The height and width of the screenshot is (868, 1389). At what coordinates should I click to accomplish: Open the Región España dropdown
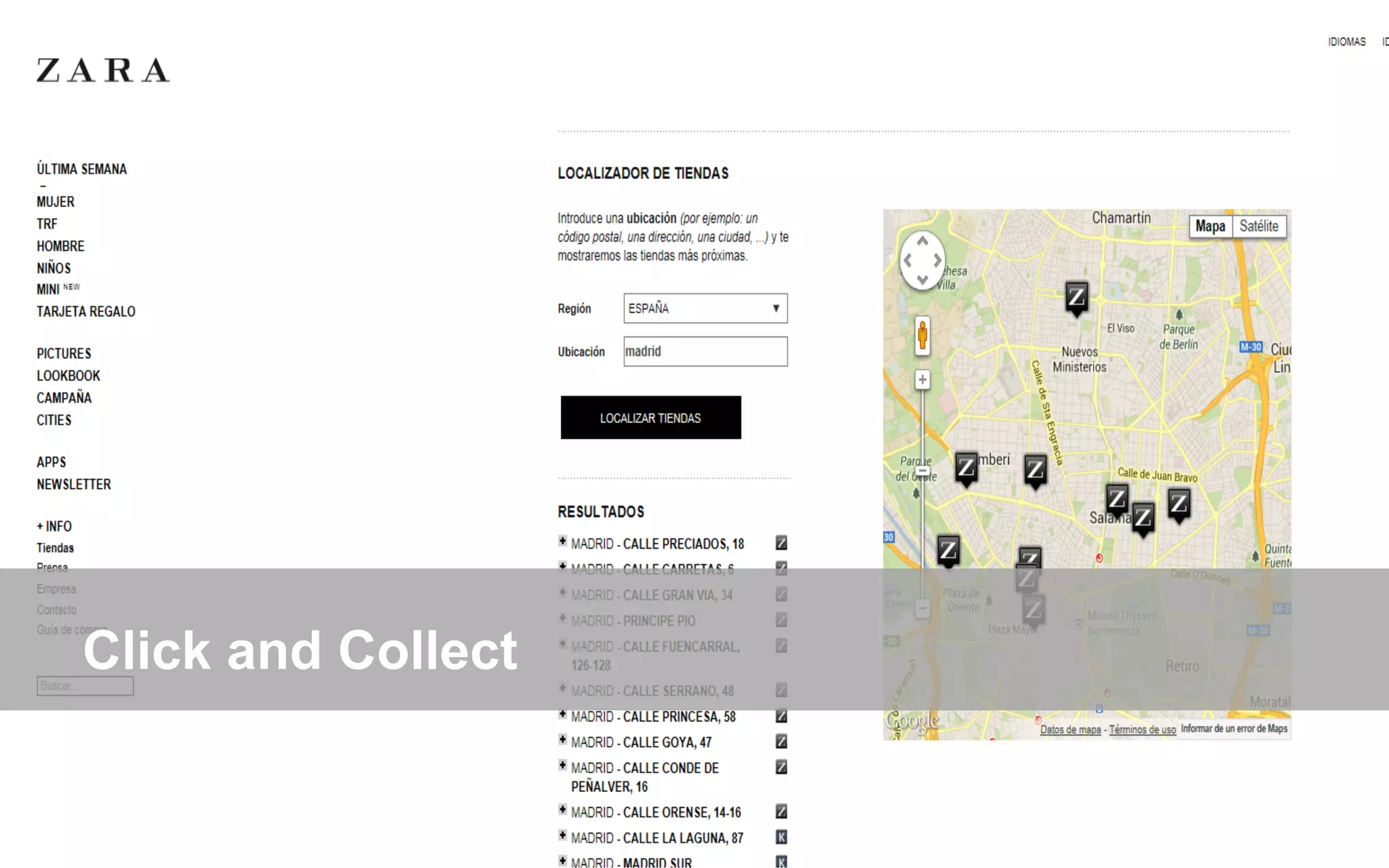click(x=705, y=309)
